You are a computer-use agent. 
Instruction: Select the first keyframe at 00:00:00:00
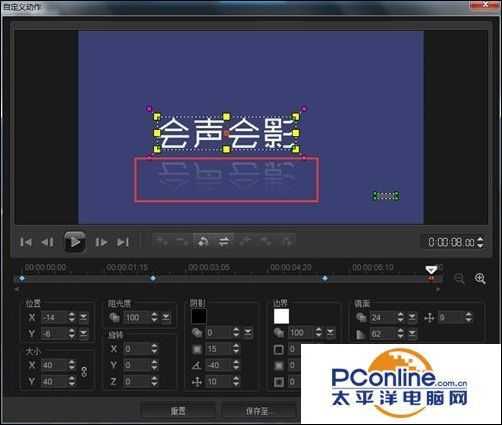[22, 278]
